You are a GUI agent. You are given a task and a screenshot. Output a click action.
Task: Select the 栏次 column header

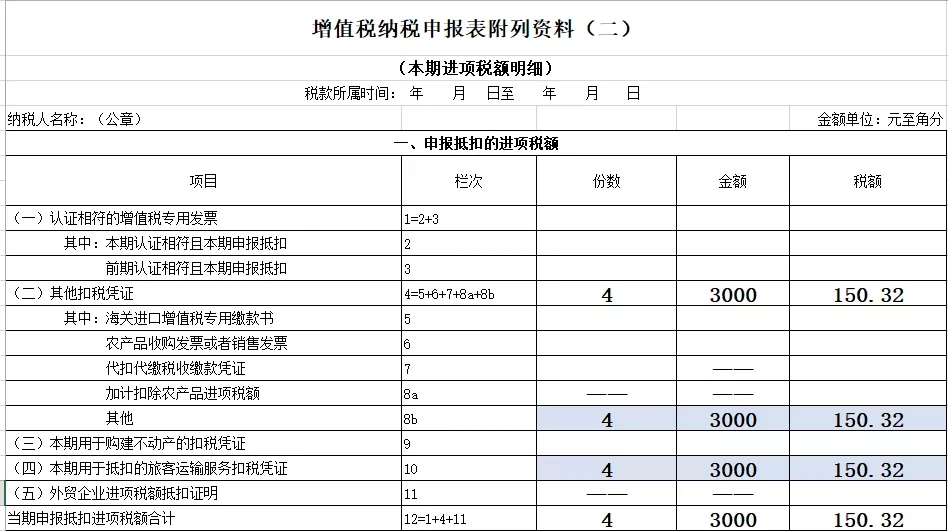469,181
